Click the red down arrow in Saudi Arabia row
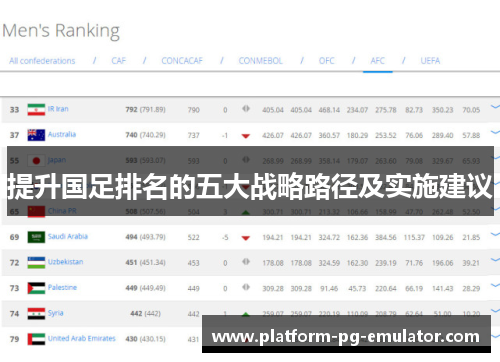This screenshot has height=362, width=500. tap(246, 238)
